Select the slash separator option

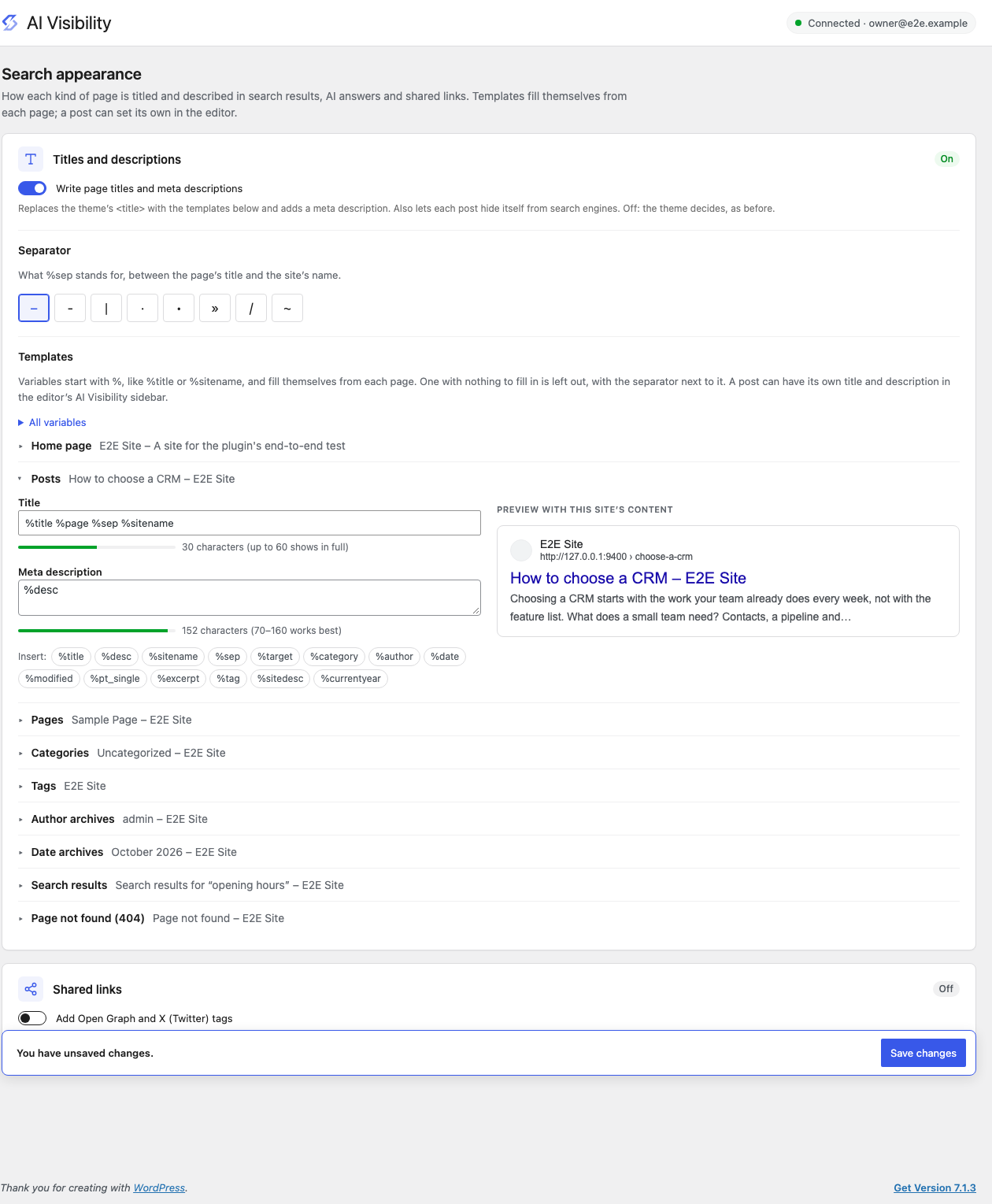[251, 308]
